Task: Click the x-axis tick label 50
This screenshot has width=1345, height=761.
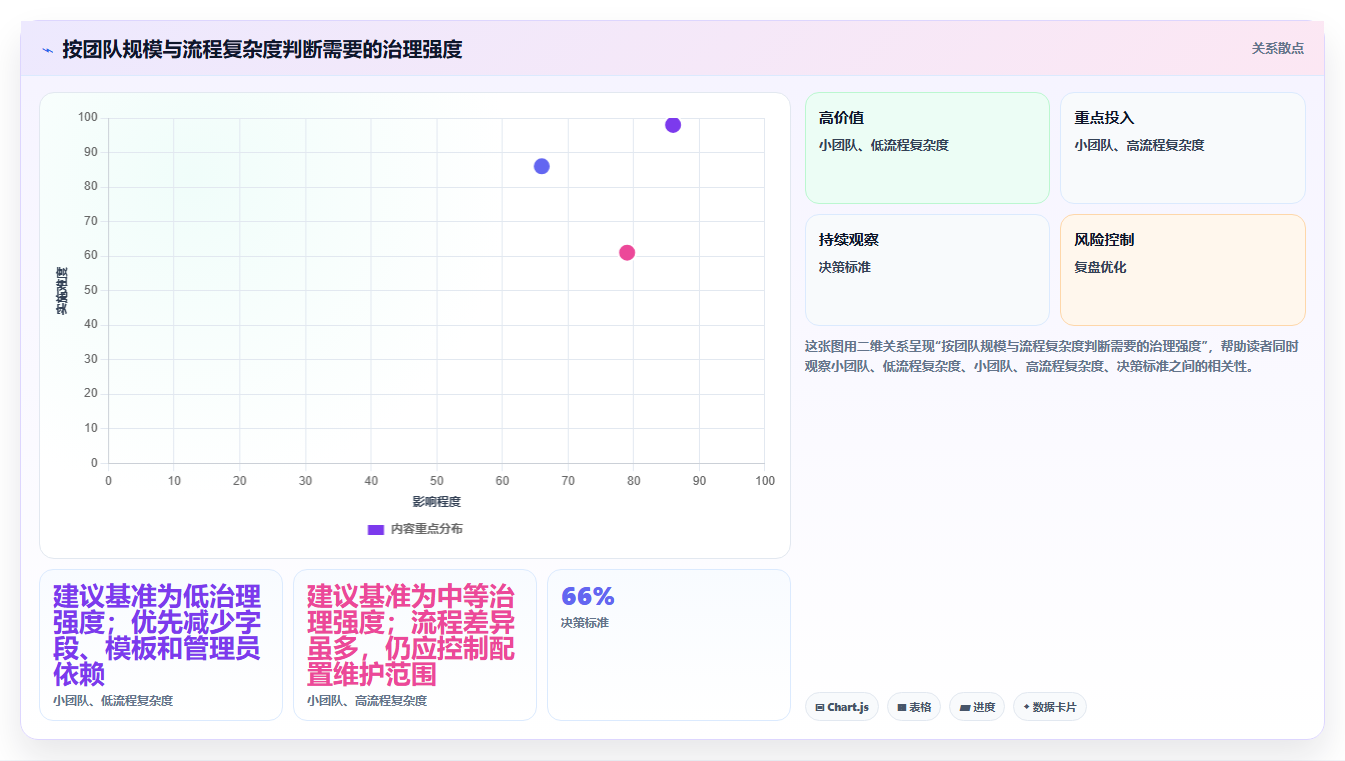Action: pyautogui.click(x=437, y=481)
